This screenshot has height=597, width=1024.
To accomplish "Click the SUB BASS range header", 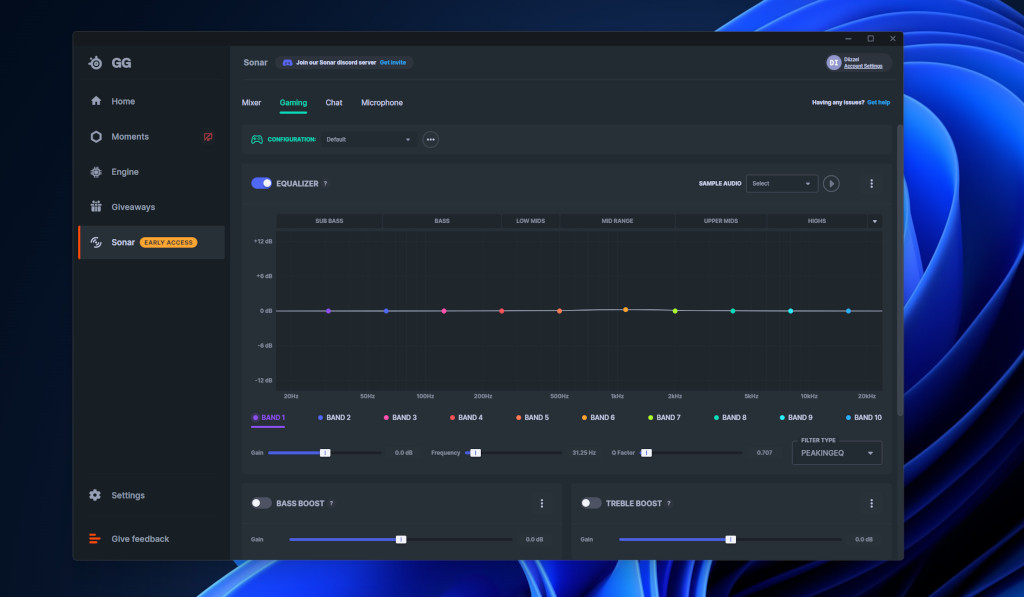I will [329, 221].
